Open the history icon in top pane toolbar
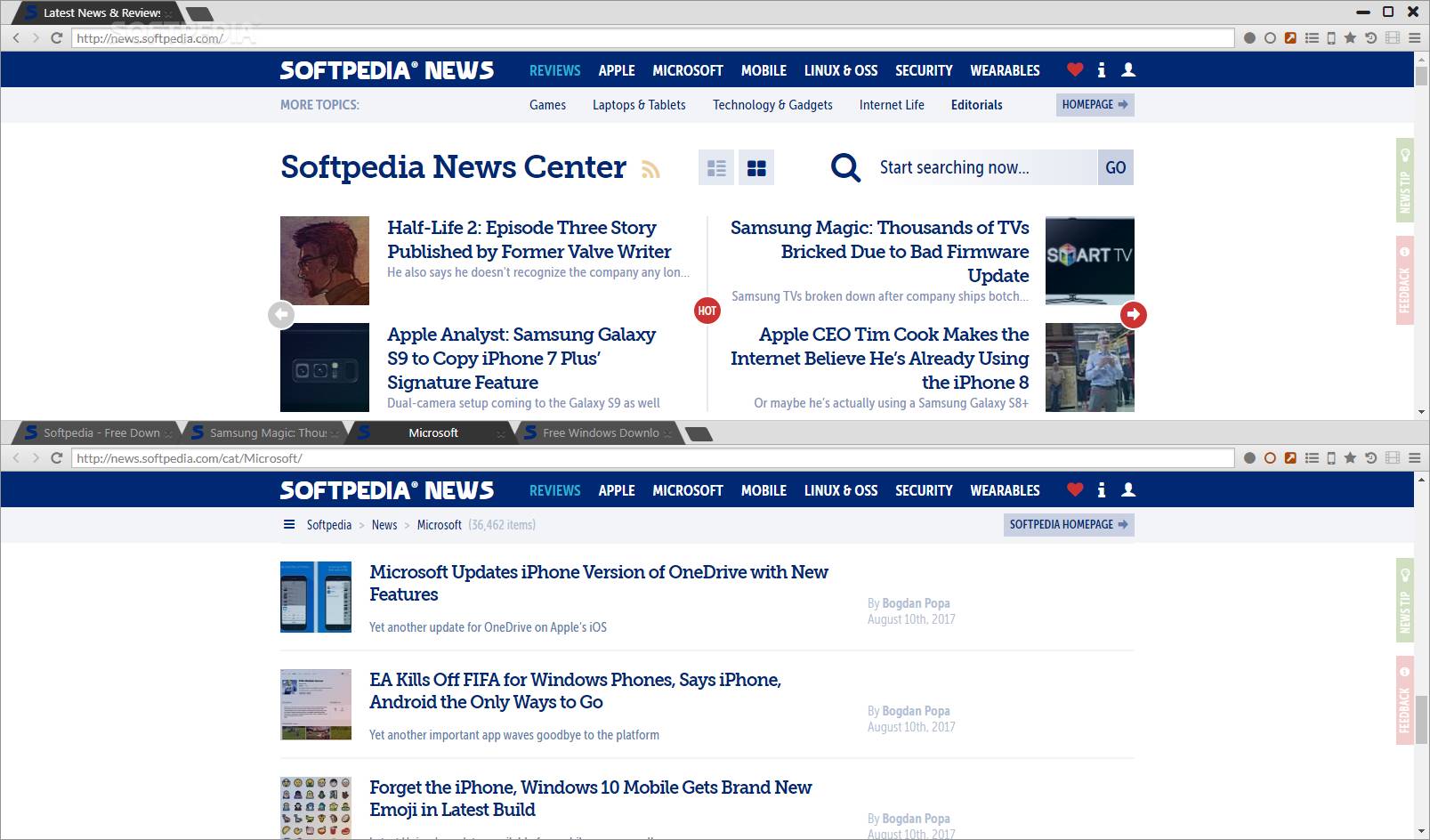 pyautogui.click(x=1370, y=38)
